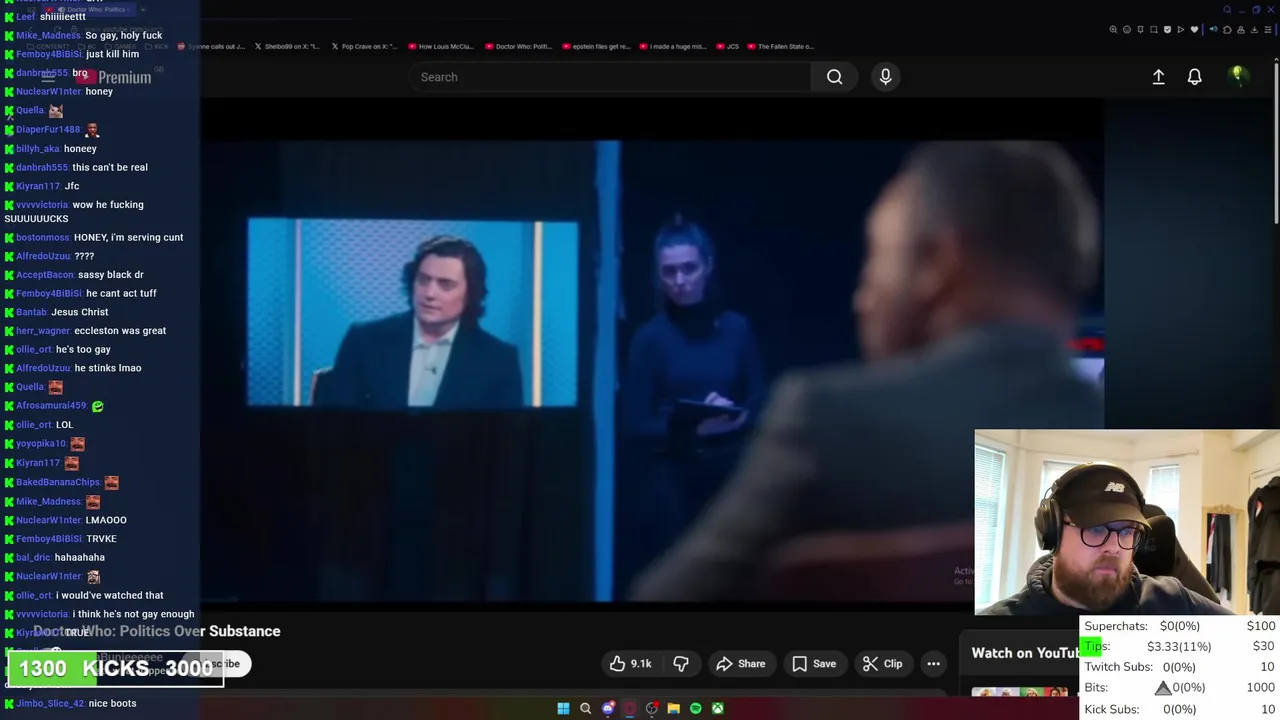Open 'The Fallen State o...' bookmark

(x=781, y=46)
